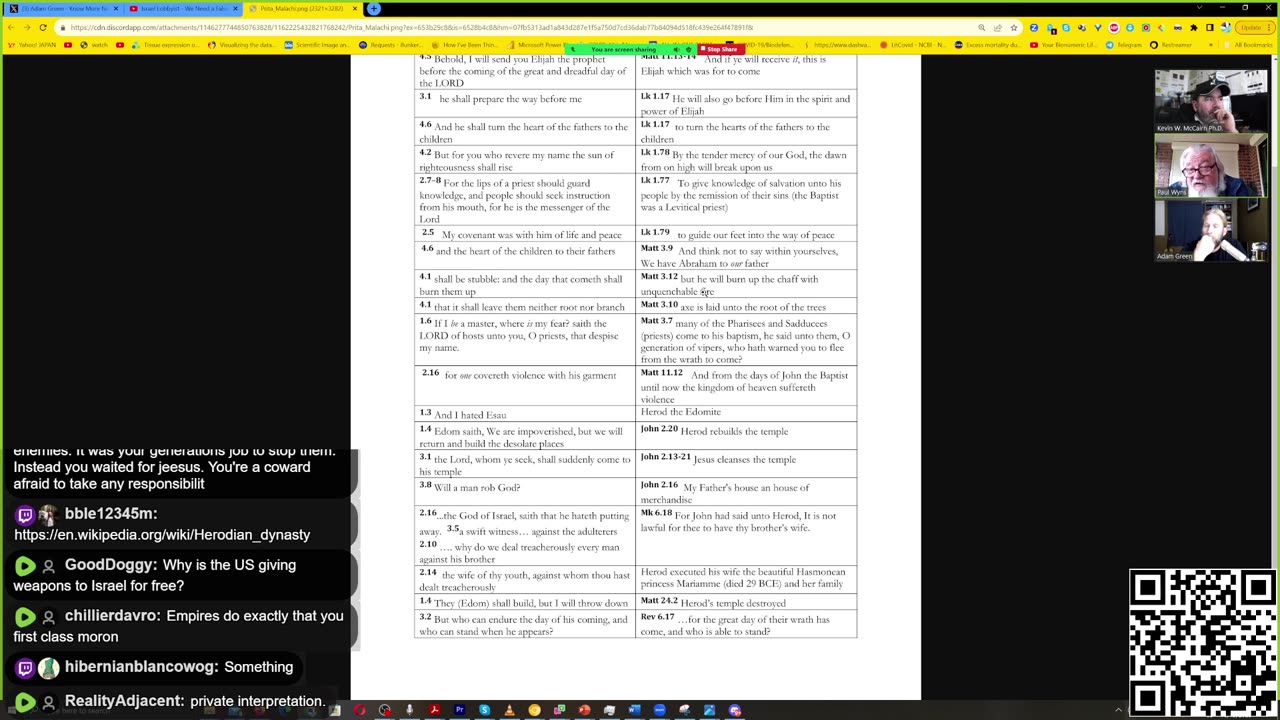1280x720 pixels.
Task: Click '1.3 And I hated Esau' cell
Action: coord(525,413)
